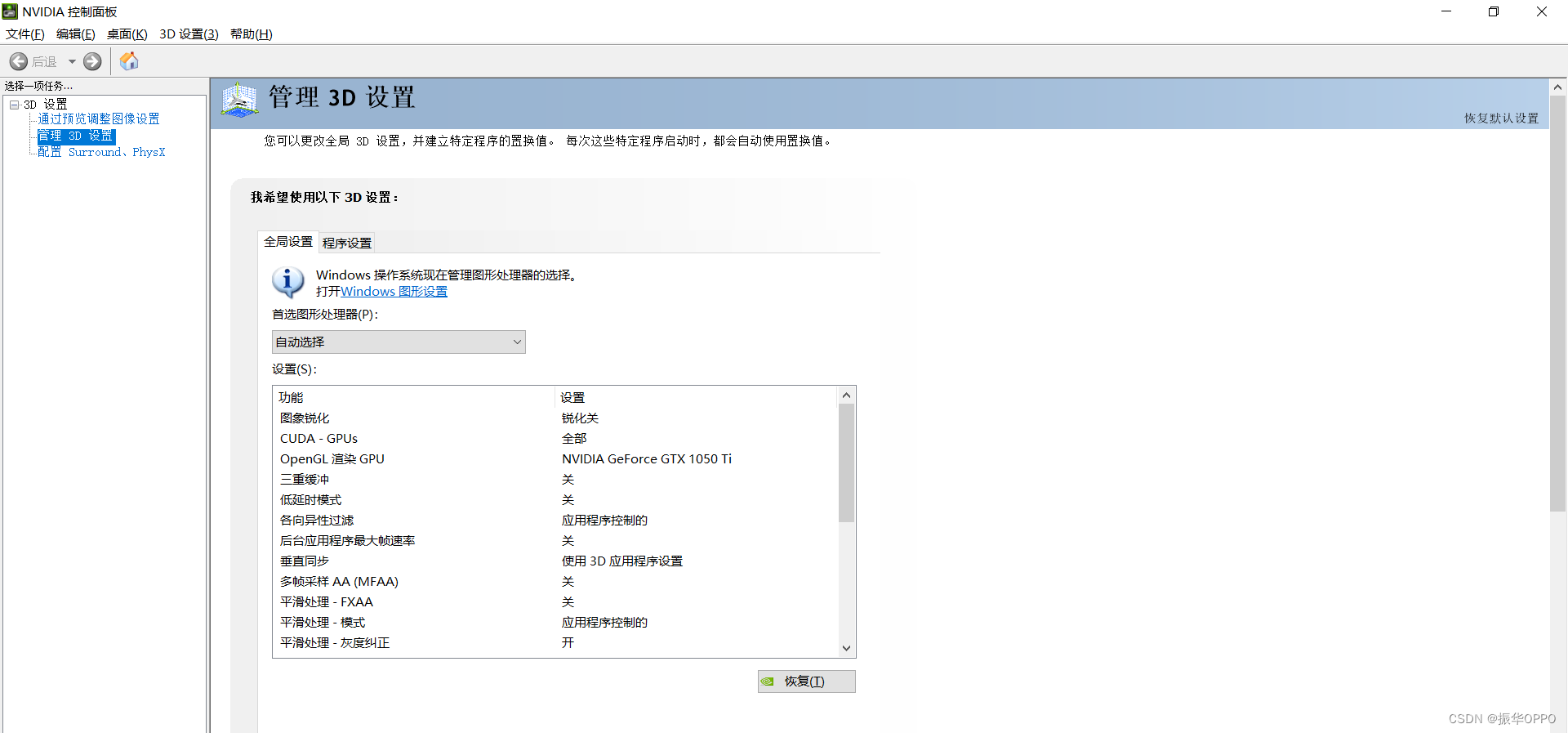The width and height of the screenshot is (1568, 733).
Task: Select the OpenGL 渲染 GPU row
Action: [x=555, y=459]
